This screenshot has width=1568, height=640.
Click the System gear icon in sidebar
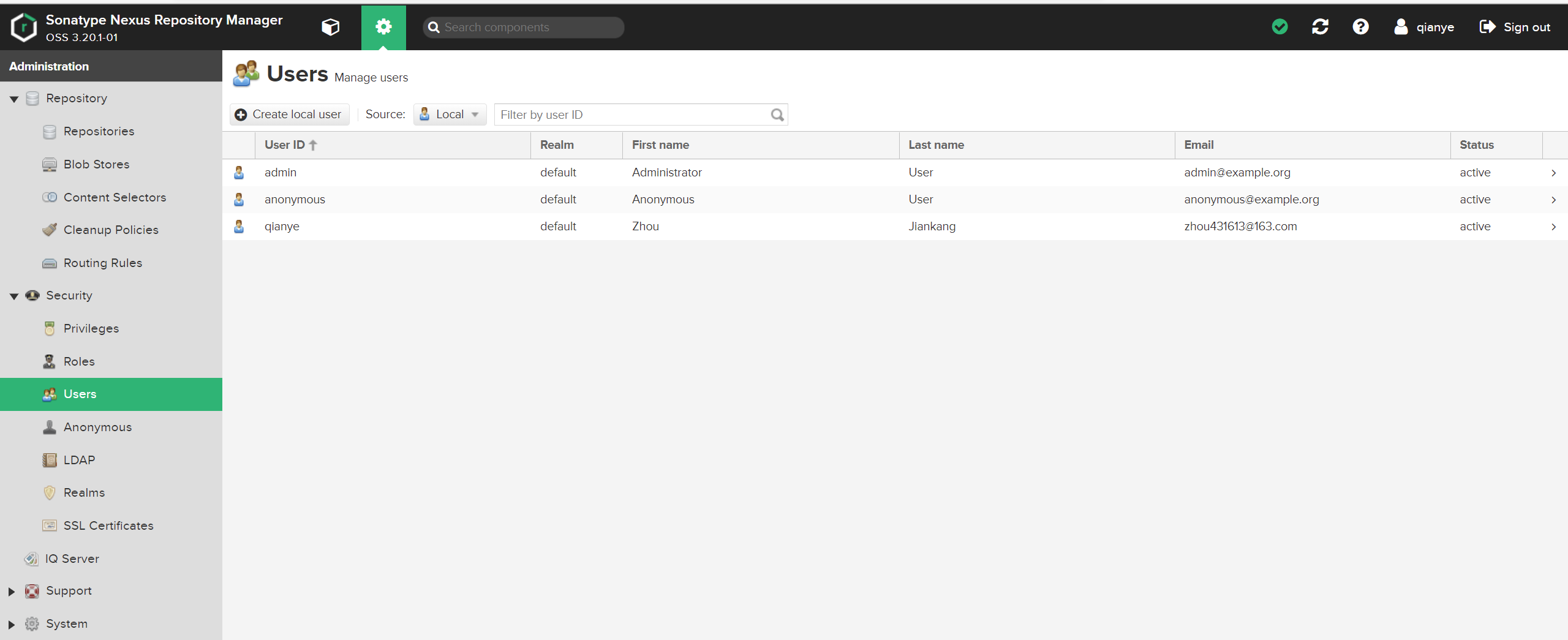[32, 624]
